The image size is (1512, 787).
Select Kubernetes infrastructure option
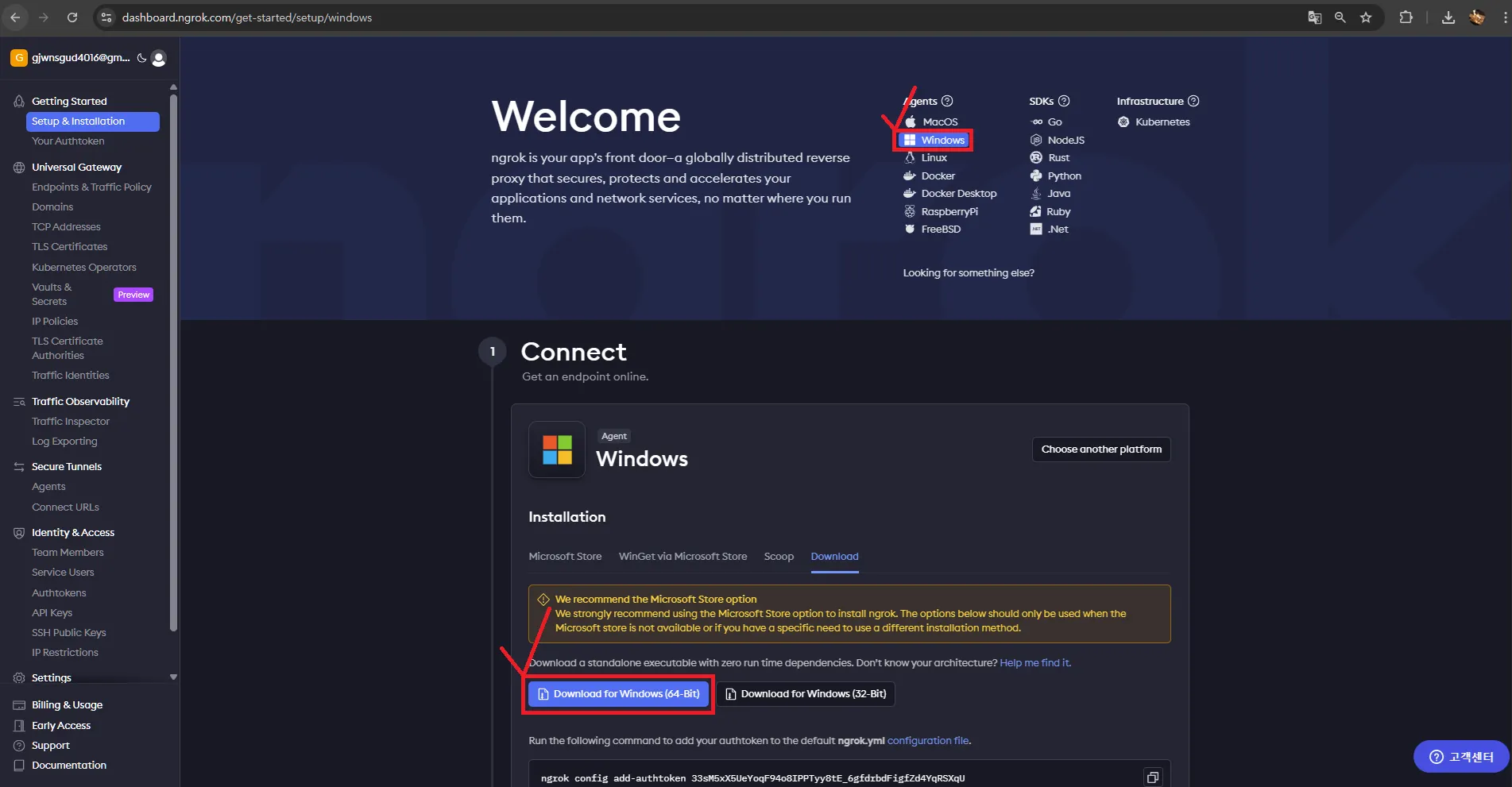[x=1154, y=122]
